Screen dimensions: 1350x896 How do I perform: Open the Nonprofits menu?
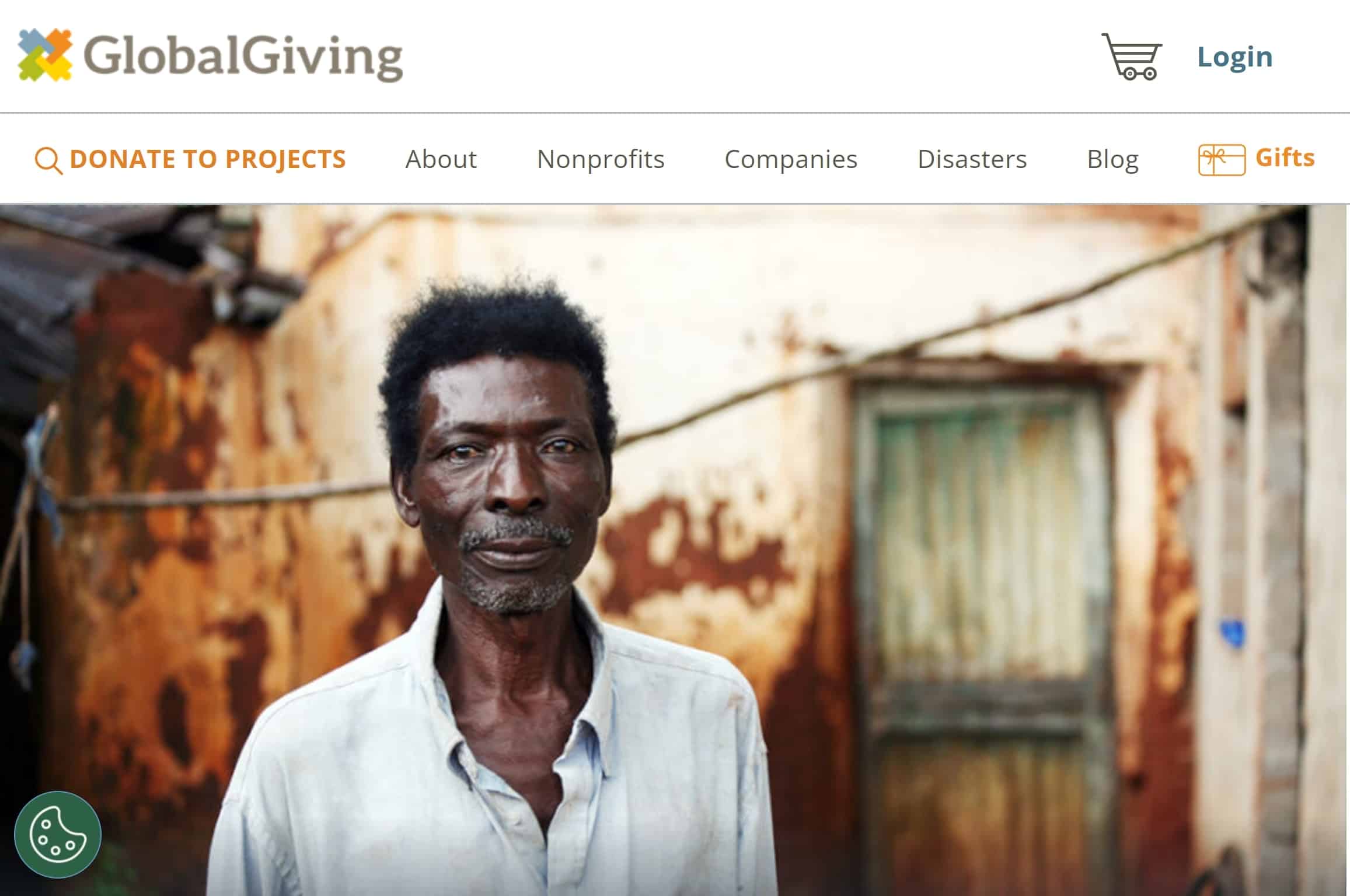[x=601, y=159]
